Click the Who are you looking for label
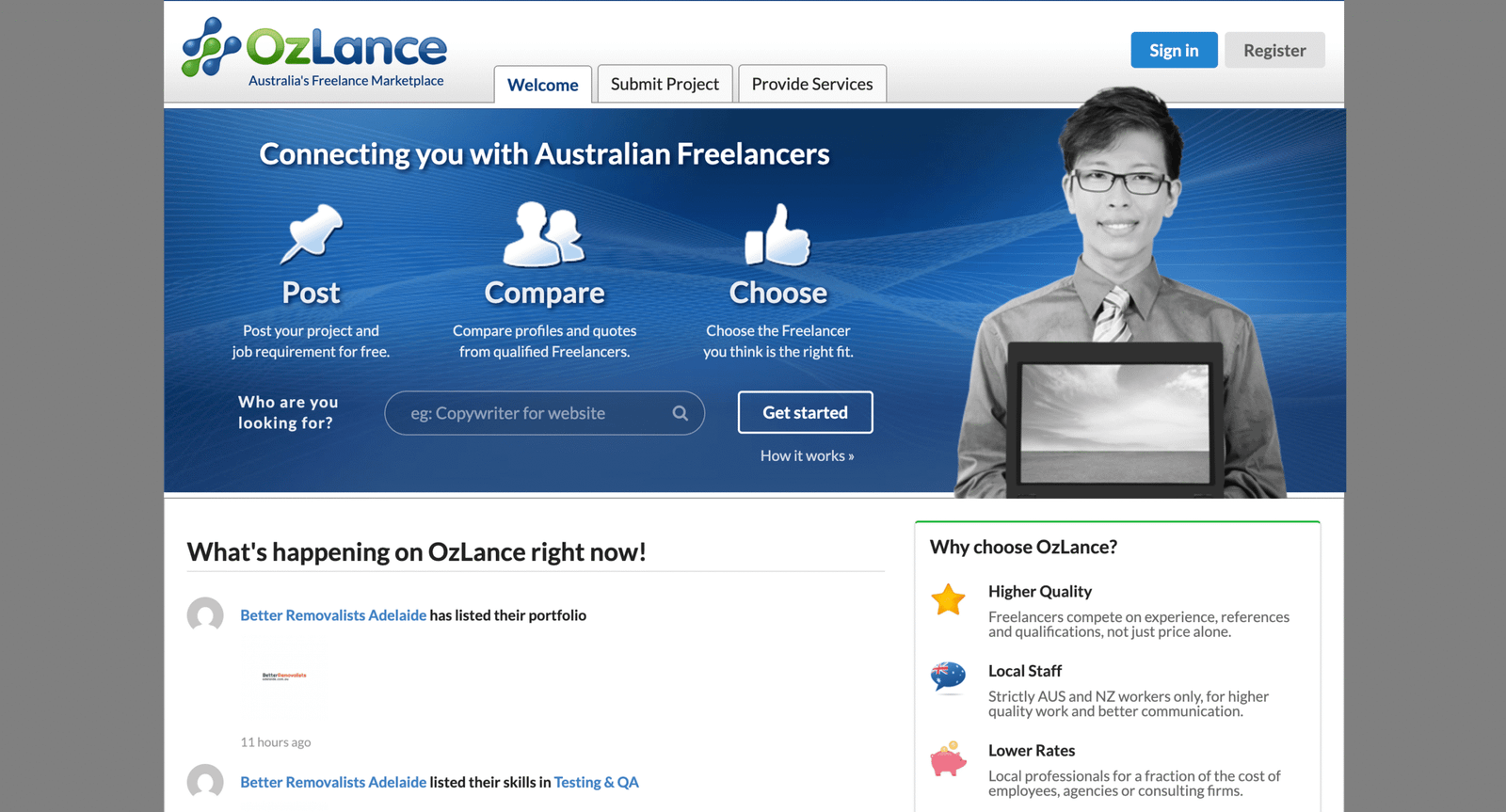 click(287, 412)
